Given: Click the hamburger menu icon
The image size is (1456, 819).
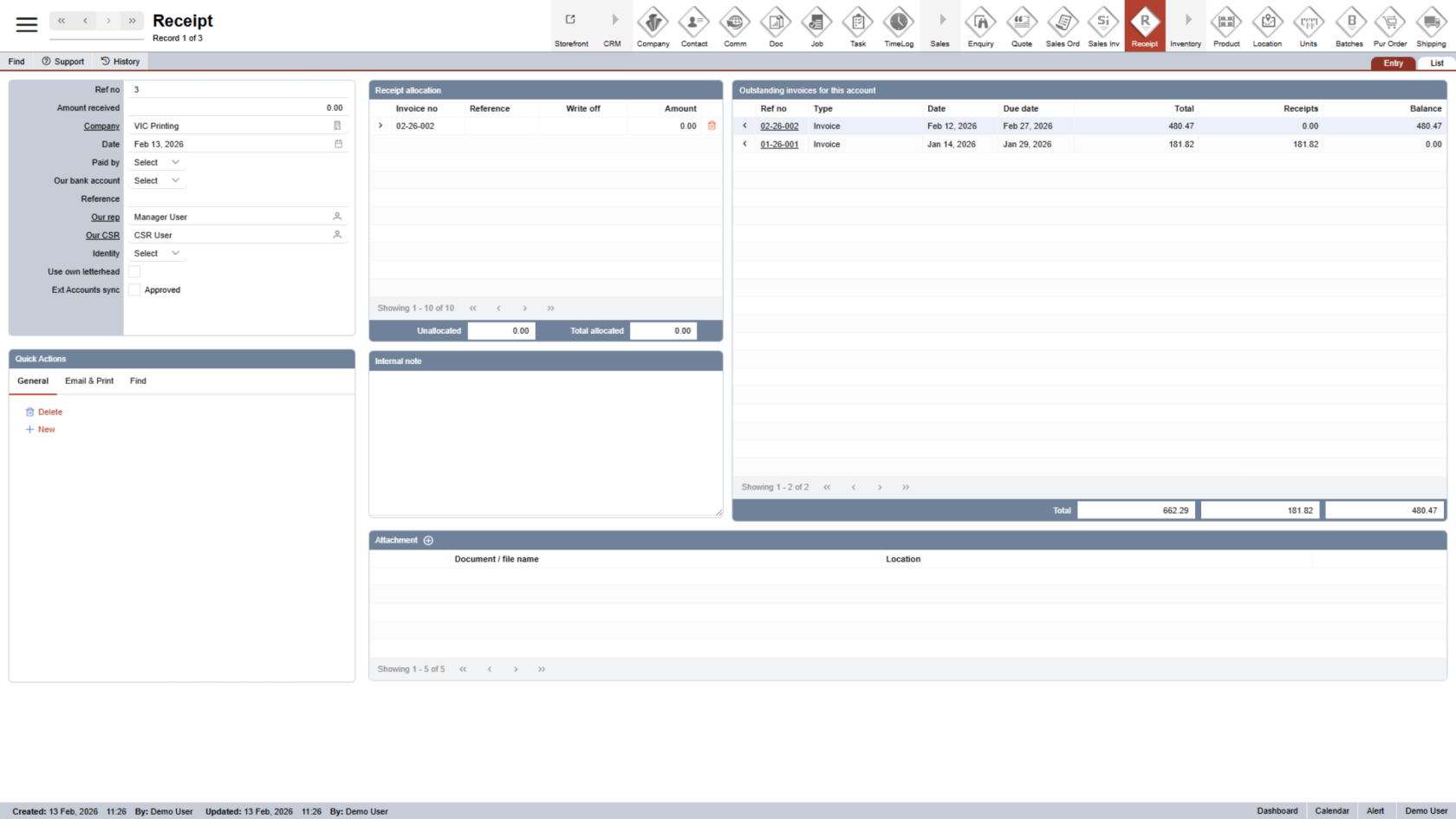Looking at the screenshot, I should [27, 25].
